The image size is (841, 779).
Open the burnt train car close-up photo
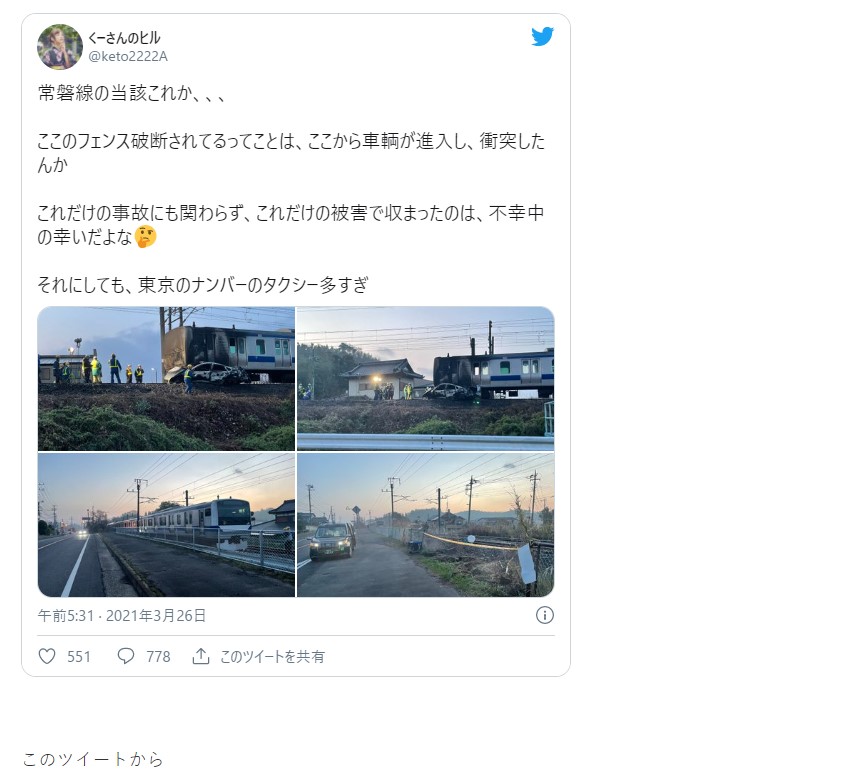[x=166, y=379]
